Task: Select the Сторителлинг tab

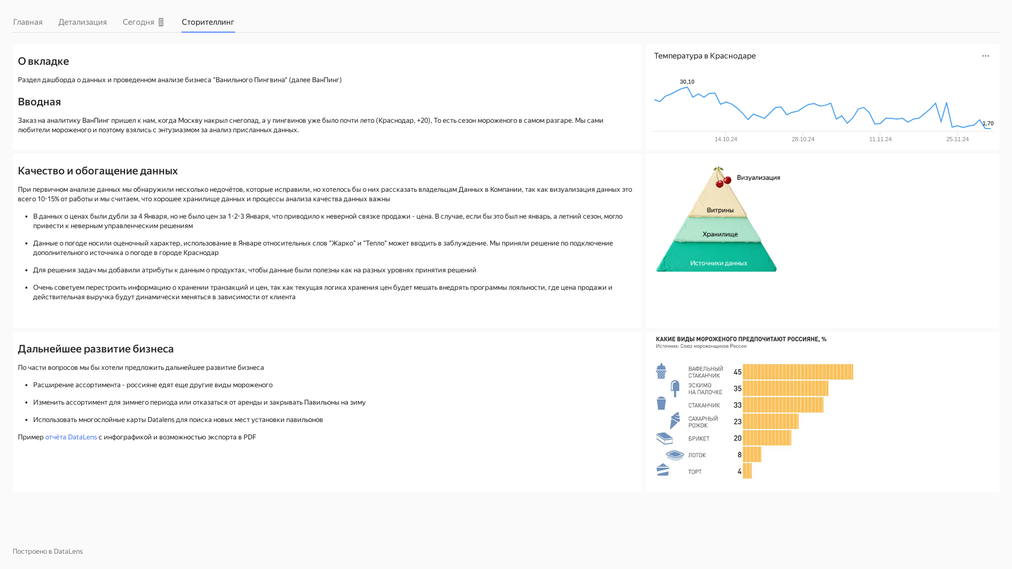Action: pyautogui.click(x=208, y=22)
